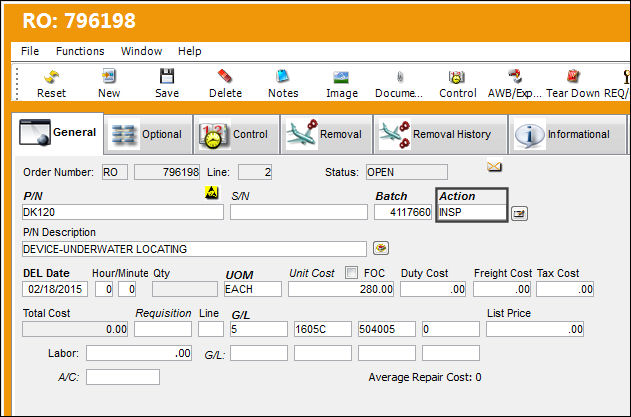Viewport: 631px width, 417px height.
Task: Click the UOM field showing EACH
Action: (x=253, y=289)
